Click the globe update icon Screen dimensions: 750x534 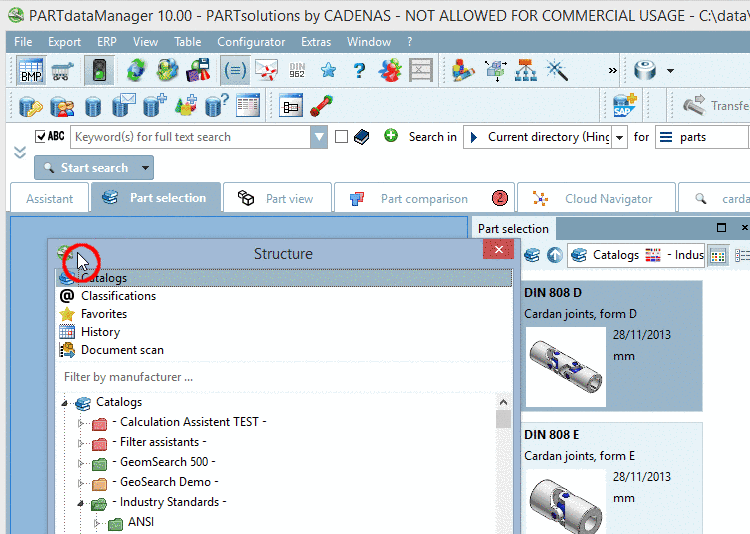point(167,71)
